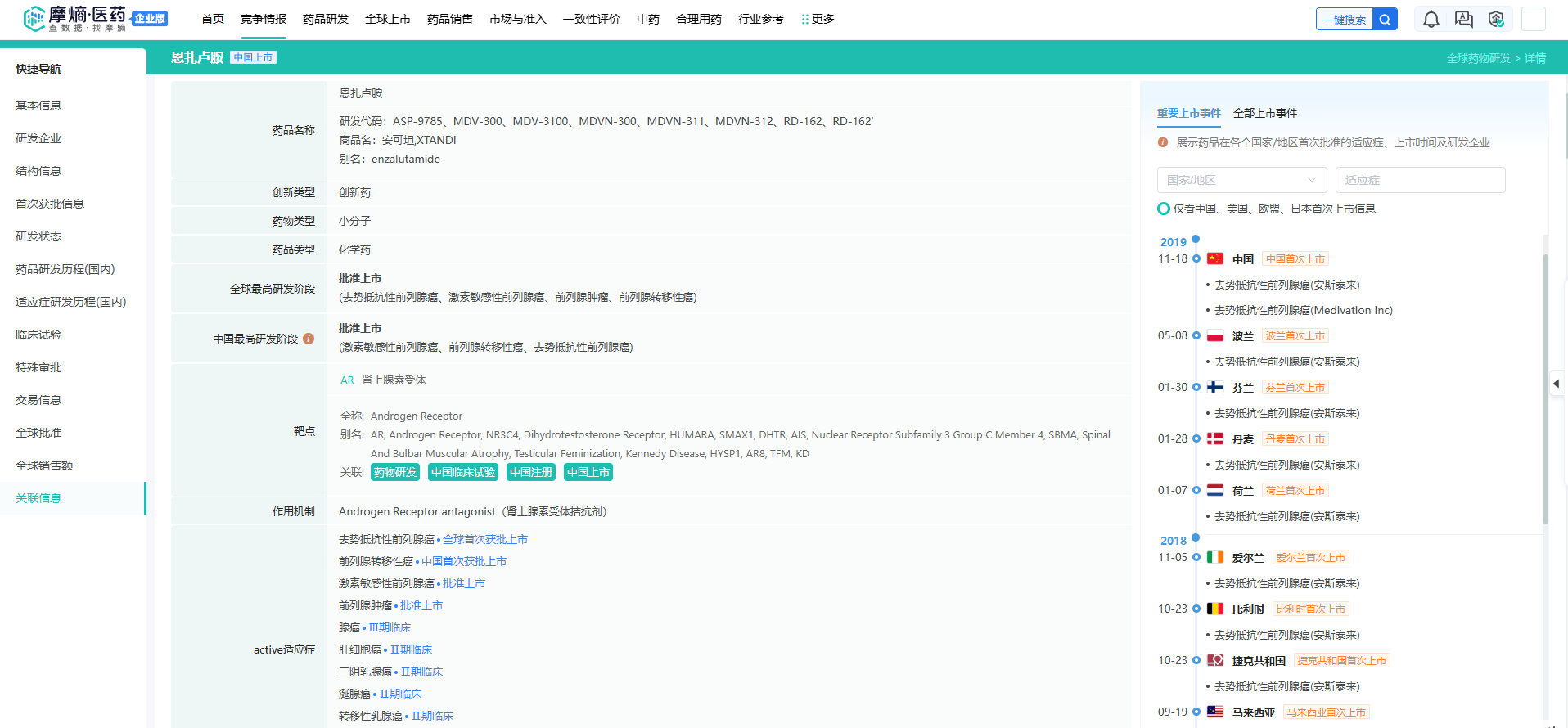The width and height of the screenshot is (1568, 728).
Task: Click the Poland flag icon
Action: 1215,335
